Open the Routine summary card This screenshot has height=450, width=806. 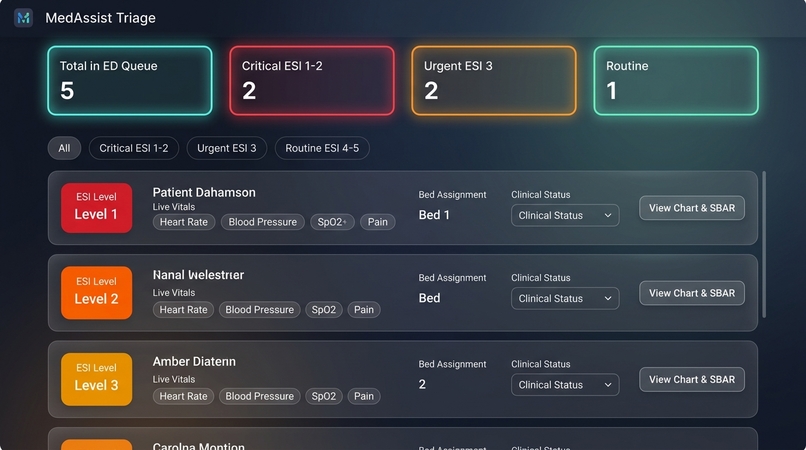click(x=676, y=80)
